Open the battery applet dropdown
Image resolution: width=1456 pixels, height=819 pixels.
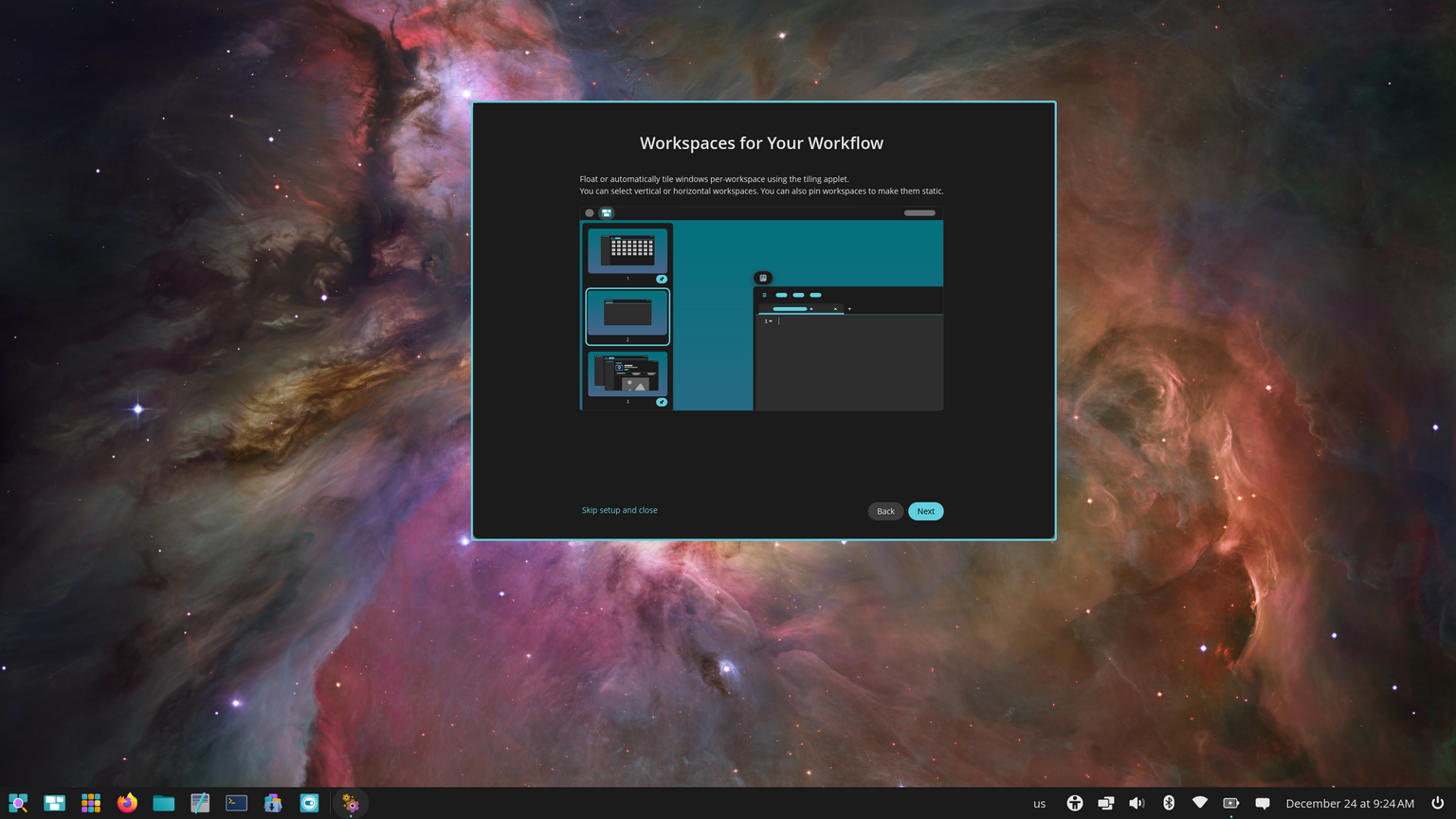point(1232,803)
